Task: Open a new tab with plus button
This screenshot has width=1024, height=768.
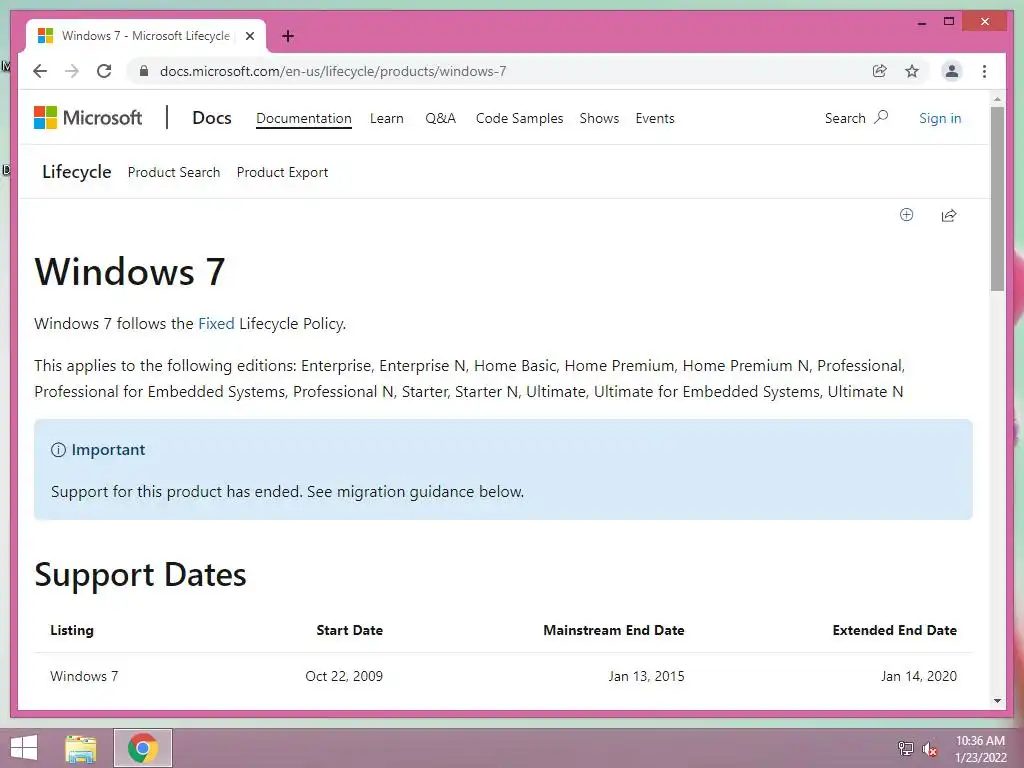Action: pos(288,36)
